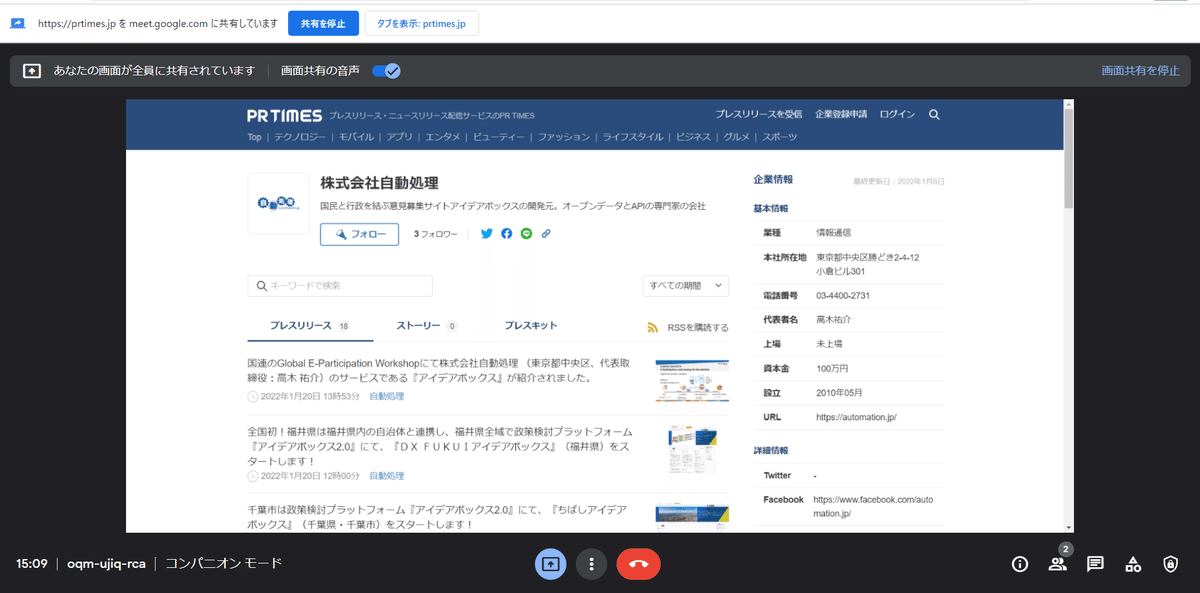Switch to the プレスキット tab
This screenshot has width=1200, height=593.
(x=531, y=326)
